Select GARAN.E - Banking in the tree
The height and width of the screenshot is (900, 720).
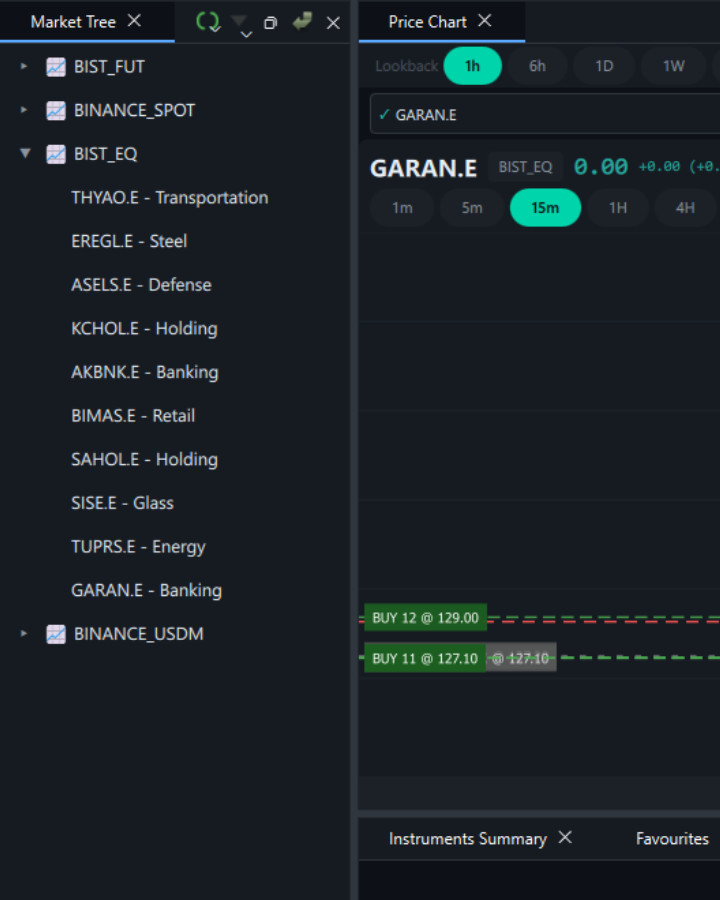pos(146,591)
